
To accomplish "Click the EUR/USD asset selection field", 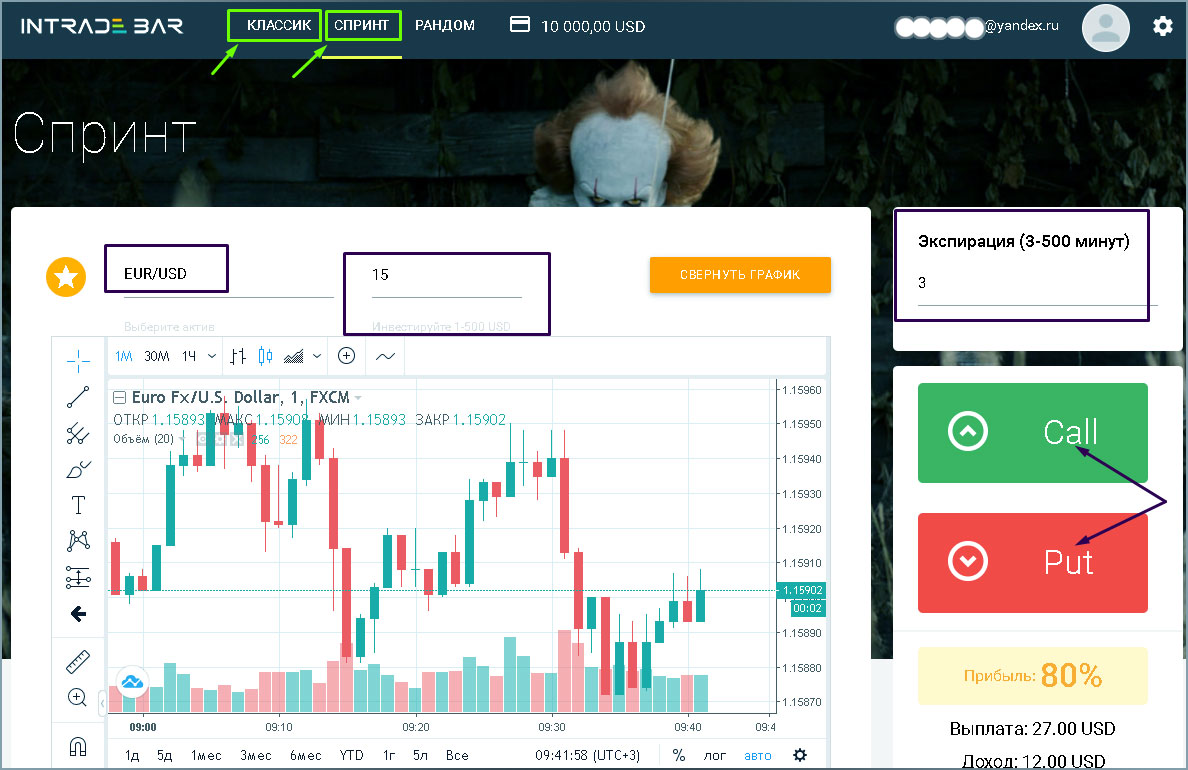I will 229,274.
